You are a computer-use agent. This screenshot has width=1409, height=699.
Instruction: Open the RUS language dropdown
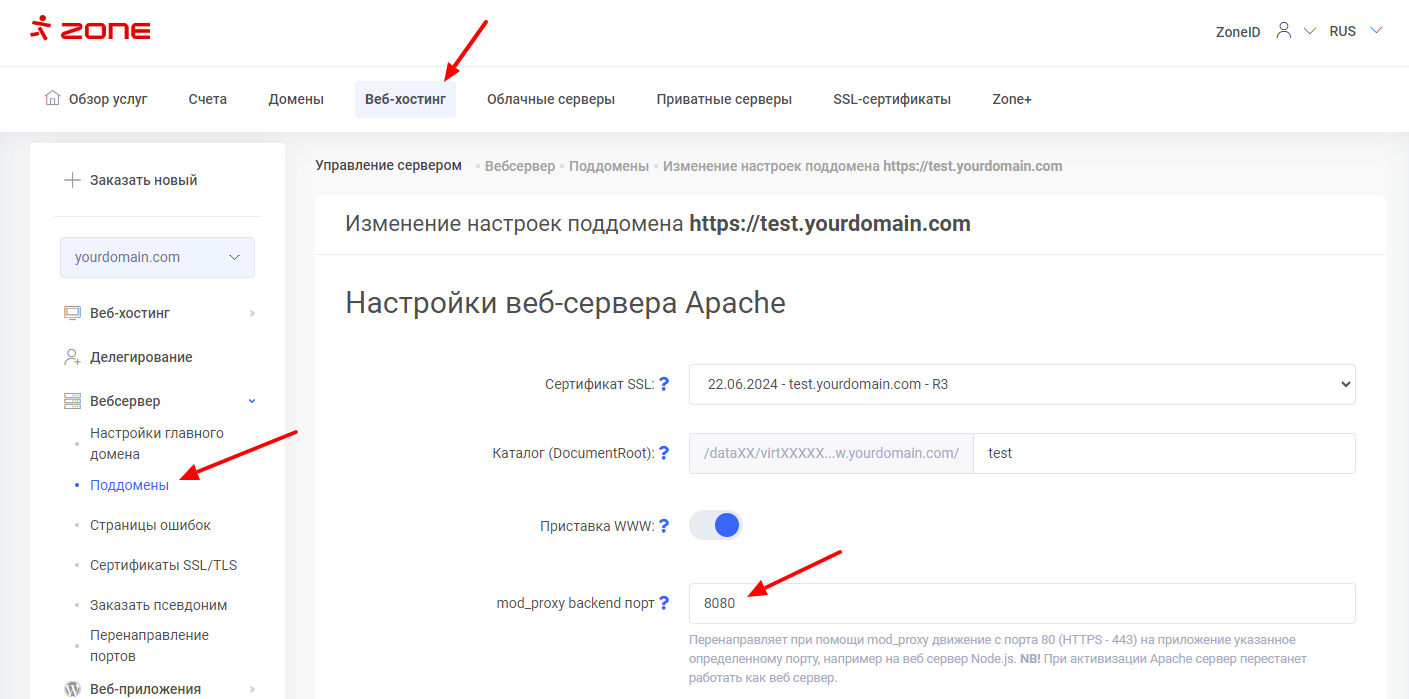(x=1355, y=31)
